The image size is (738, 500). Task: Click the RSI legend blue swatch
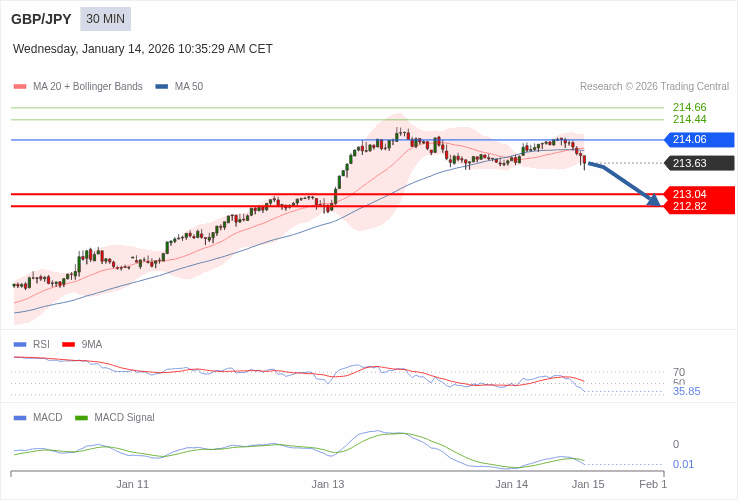pos(20,344)
